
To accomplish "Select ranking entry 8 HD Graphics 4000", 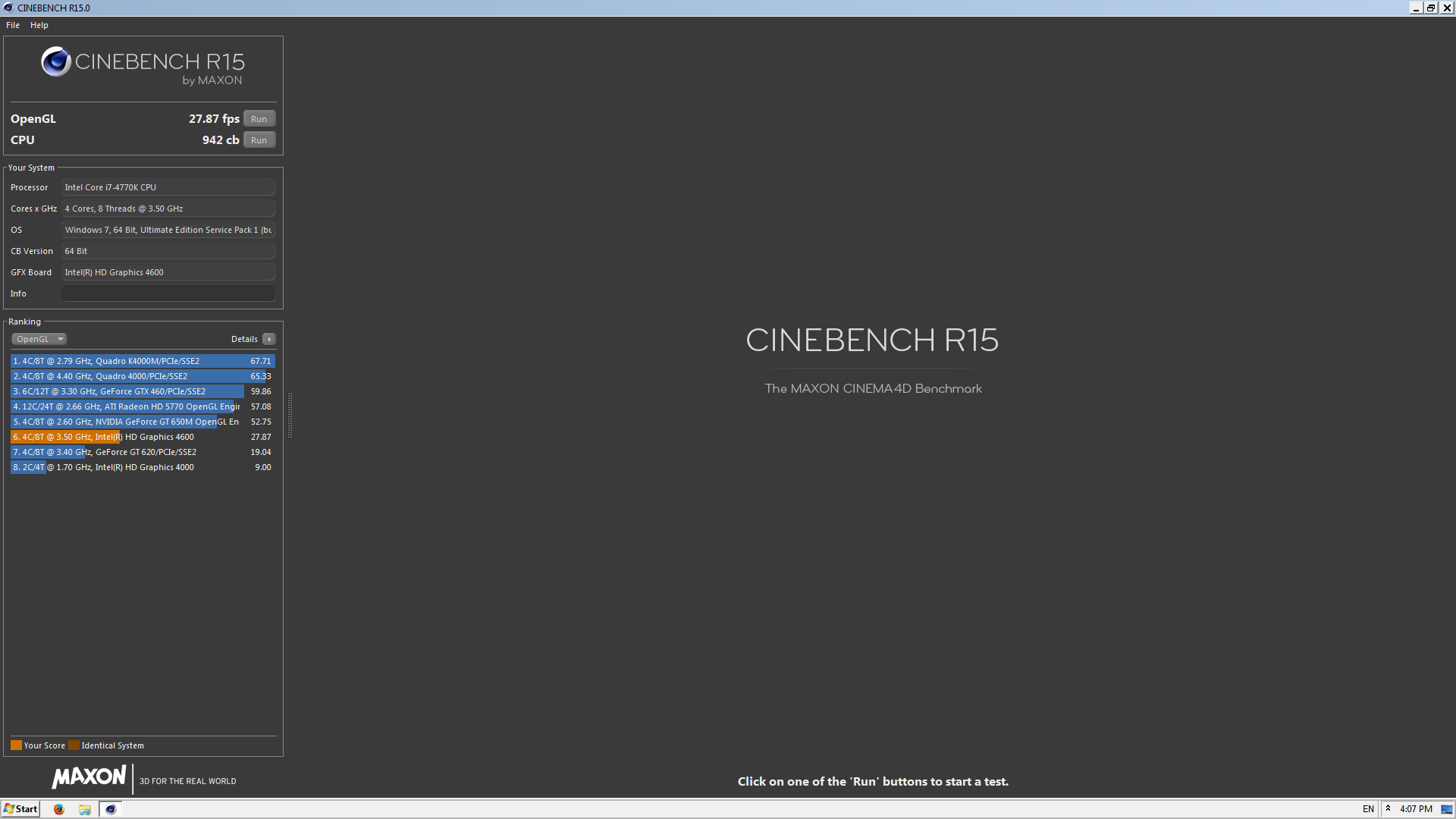I will [x=143, y=467].
